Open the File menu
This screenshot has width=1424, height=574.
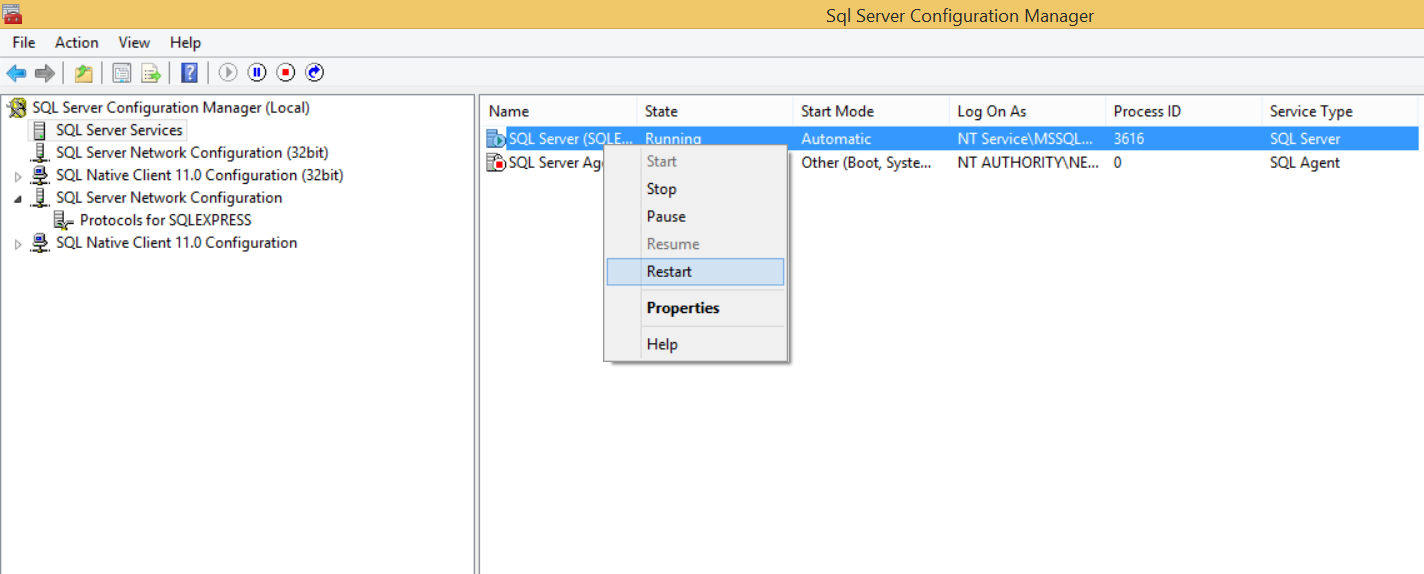pos(24,42)
